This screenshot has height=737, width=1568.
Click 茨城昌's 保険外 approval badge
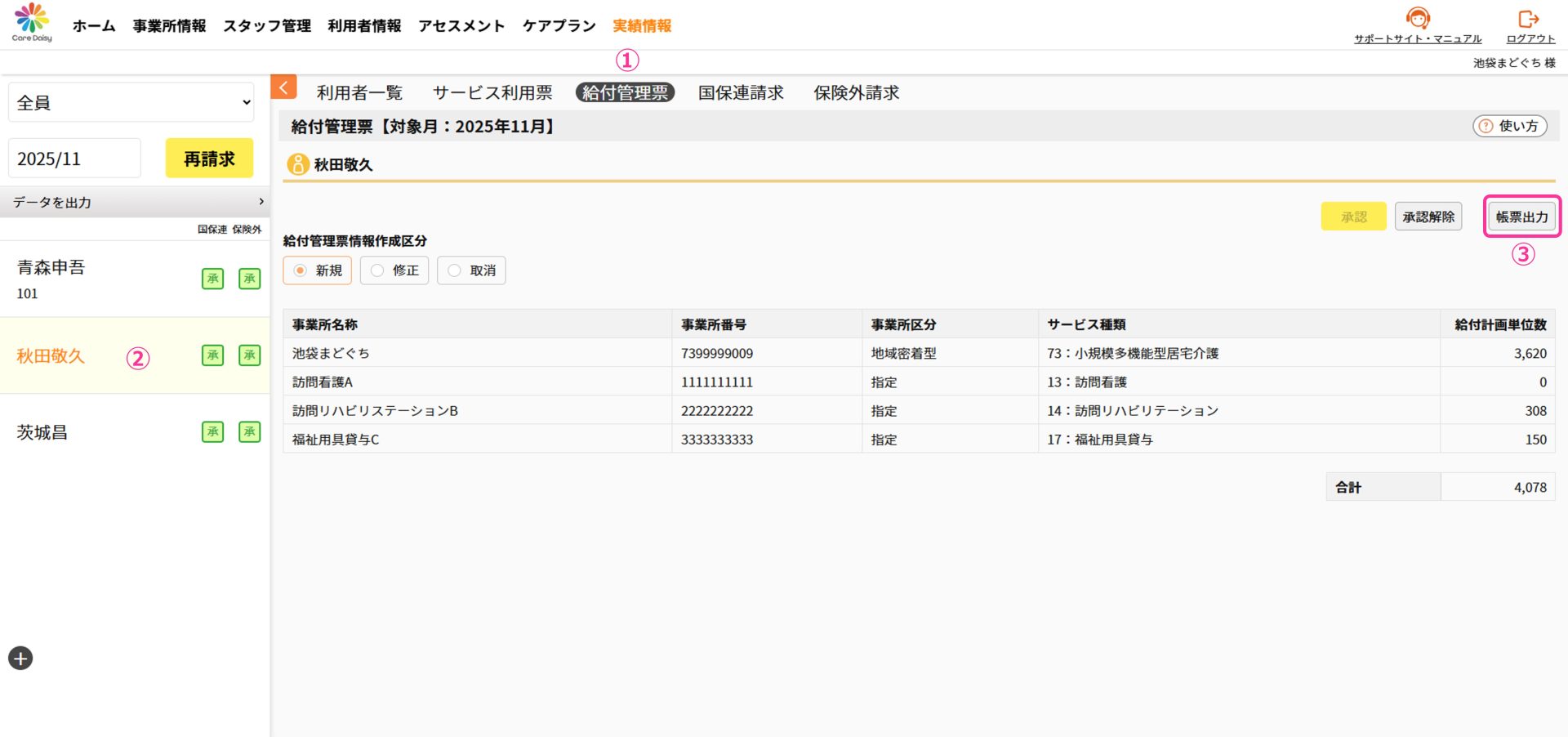click(x=249, y=431)
